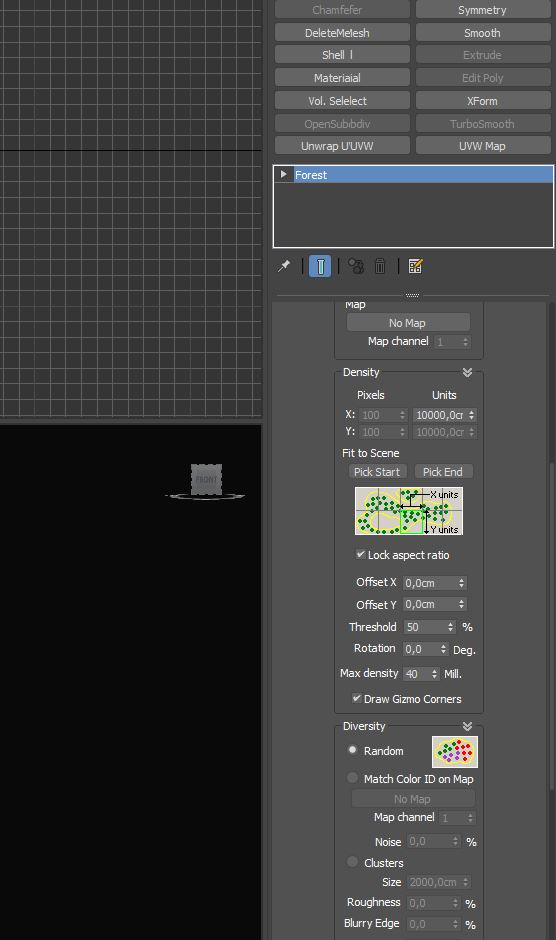The image size is (556, 940).
Task: Click the Extrude modifier button
Action: (x=483, y=55)
